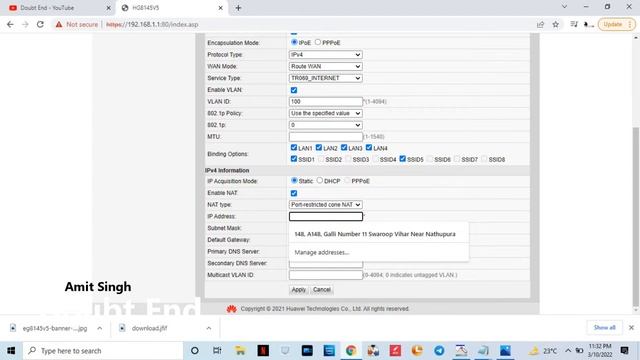This screenshot has width=640, height=360.
Task: Click the weather 23°C taskbar widget
Action: (543, 351)
